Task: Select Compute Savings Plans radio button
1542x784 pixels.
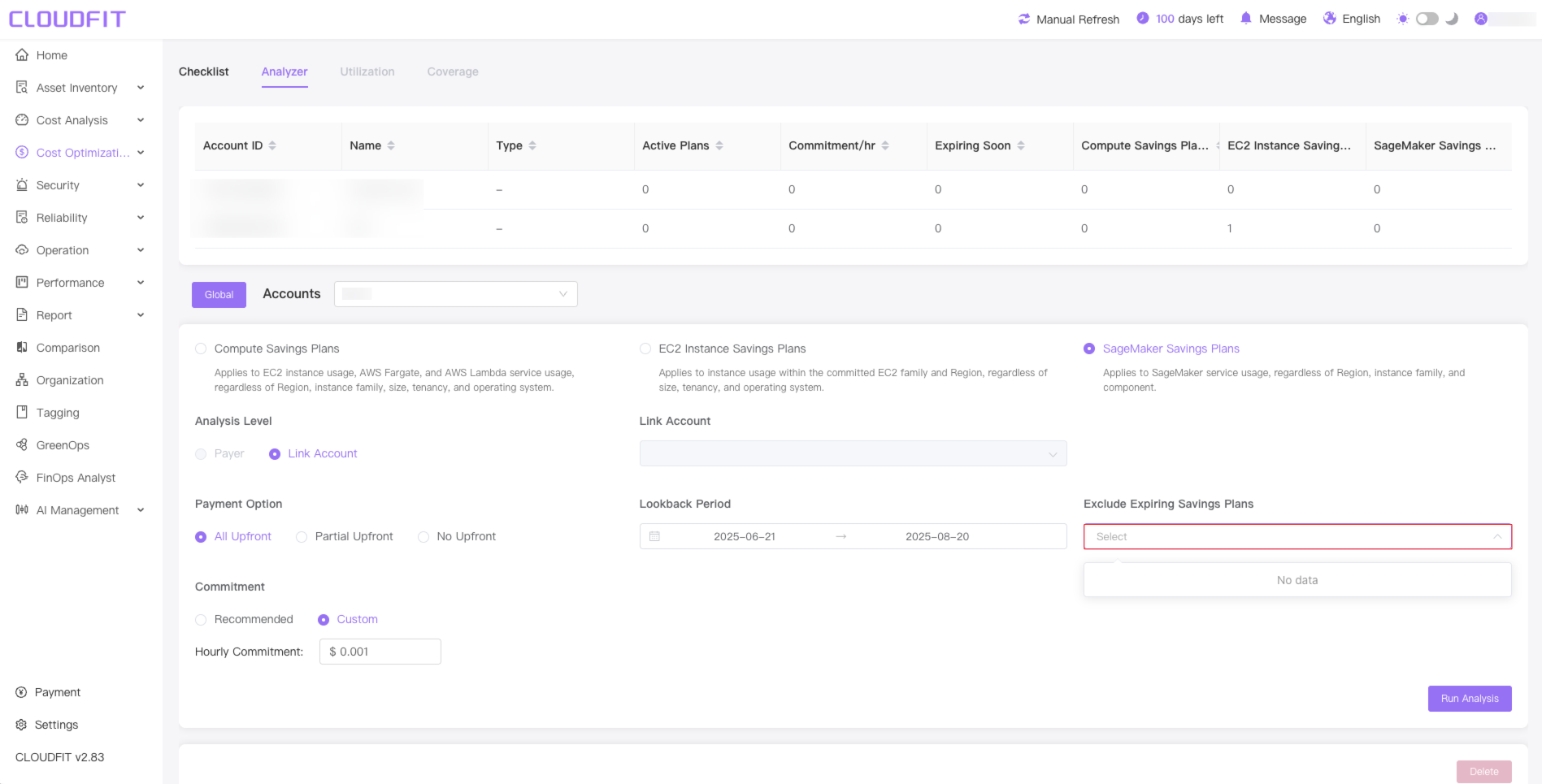Action: 201,349
